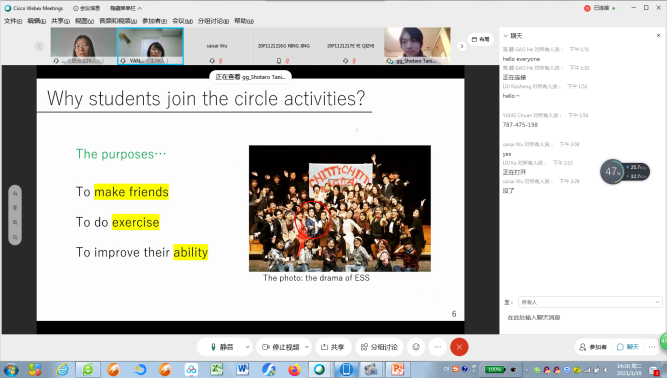This screenshot has height=378, width=667.
Task: Stop video with 停止视频 button
Action: pyautogui.click(x=280, y=347)
